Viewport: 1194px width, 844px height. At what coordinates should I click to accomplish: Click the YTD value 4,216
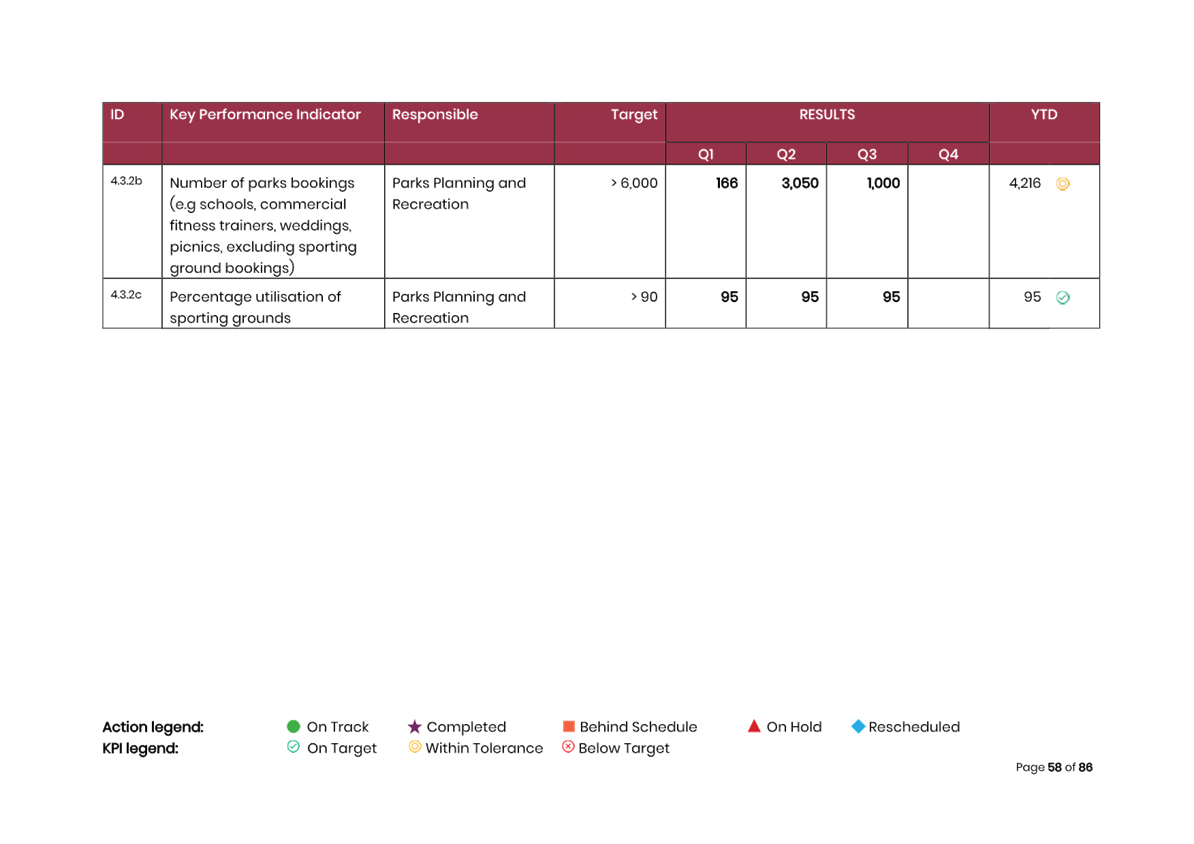point(1025,183)
